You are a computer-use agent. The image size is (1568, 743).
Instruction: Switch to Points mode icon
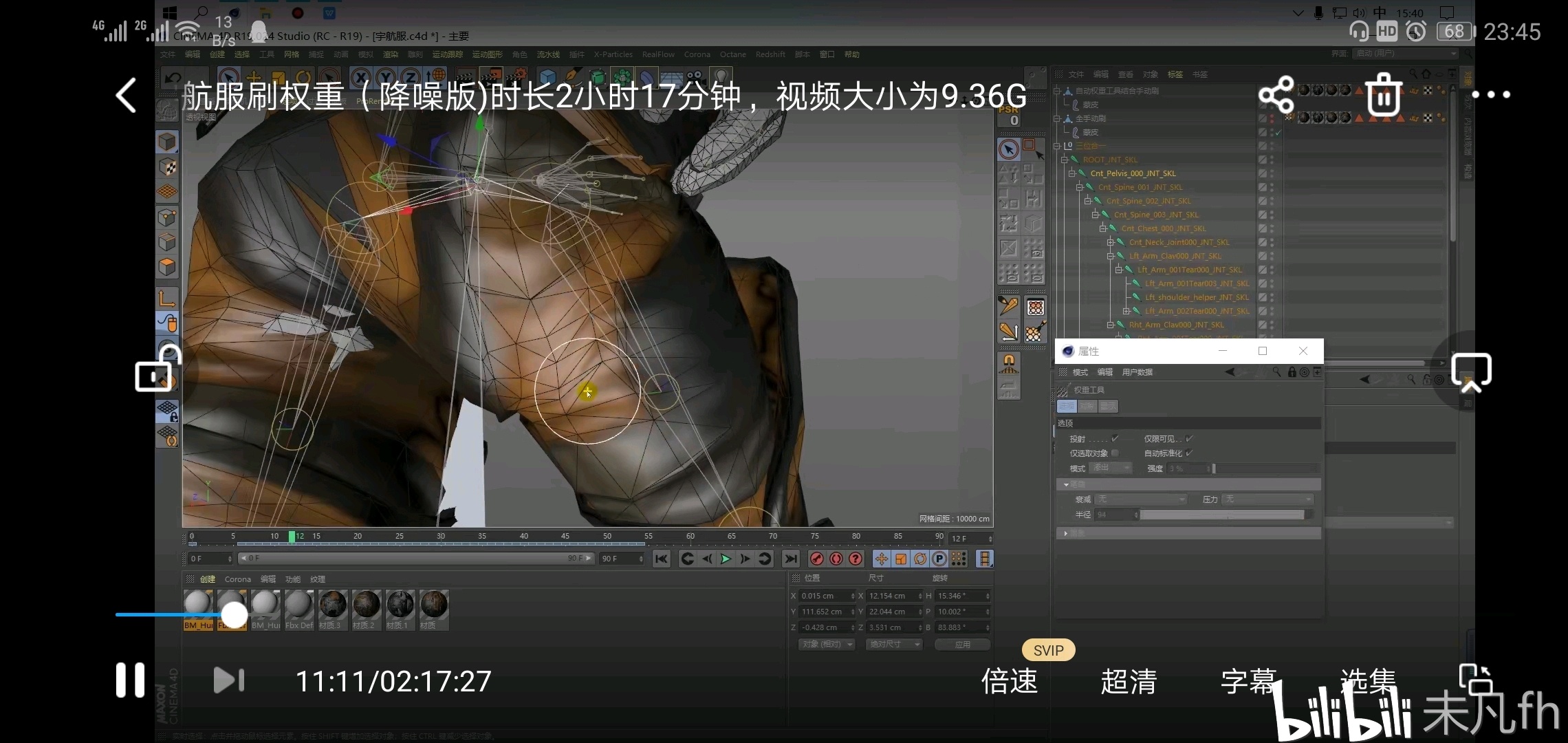pos(166,217)
